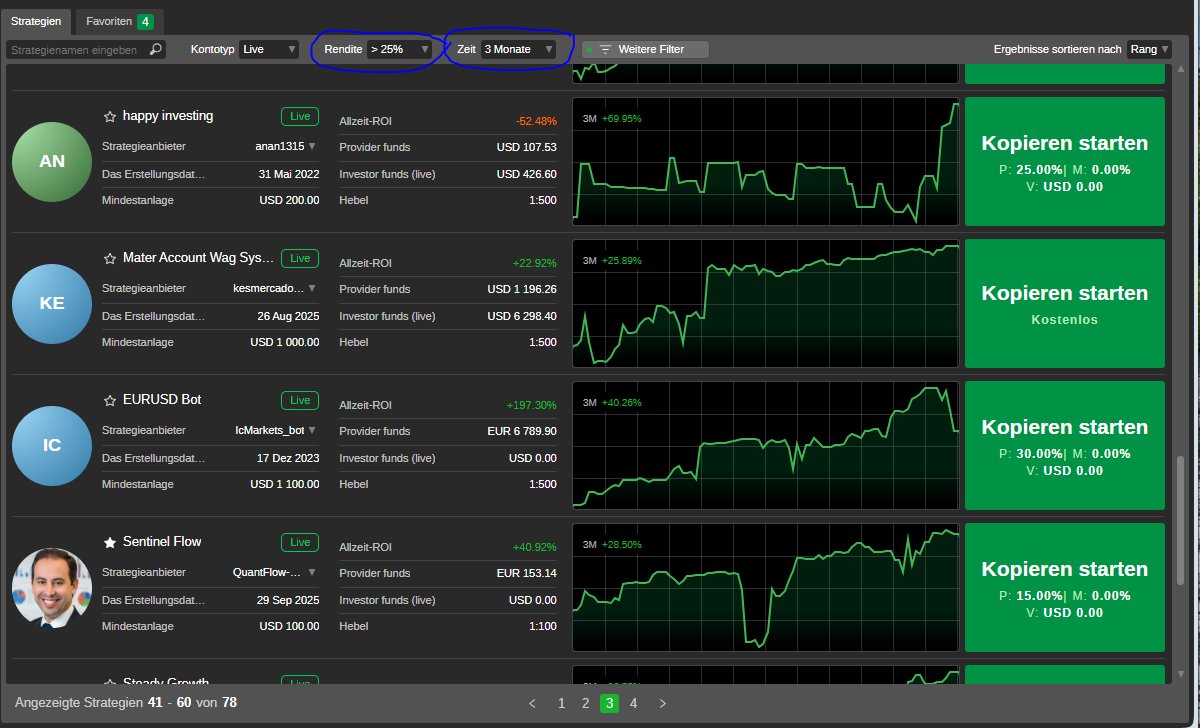This screenshot has width=1200, height=728.
Task: Click the next page arrow
Action: coord(662,703)
